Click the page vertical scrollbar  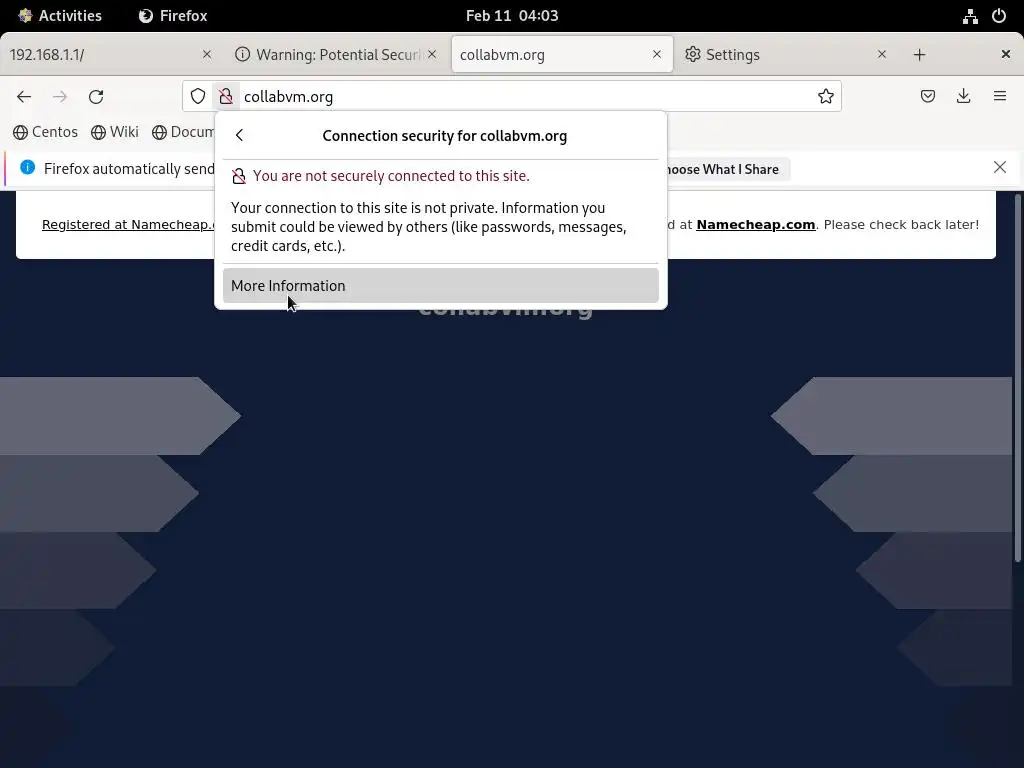click(x=1017, y=377)
